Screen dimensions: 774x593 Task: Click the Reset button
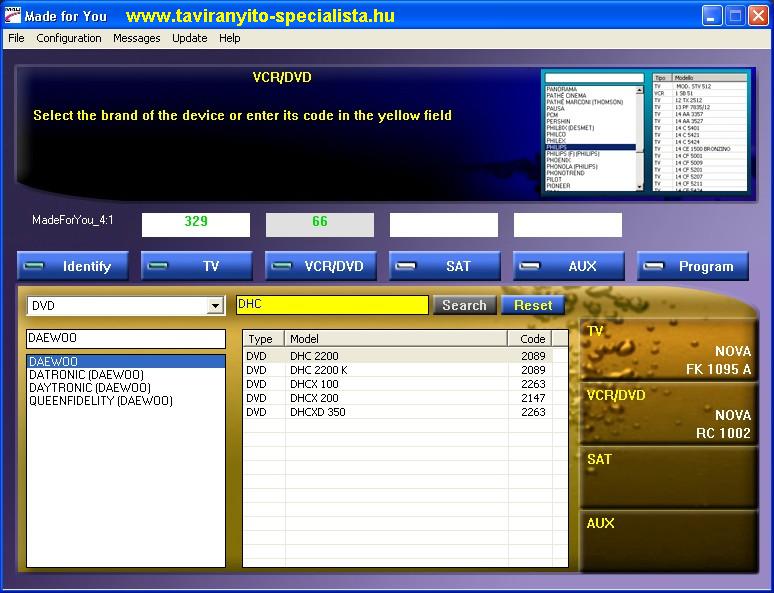point(533,305)
